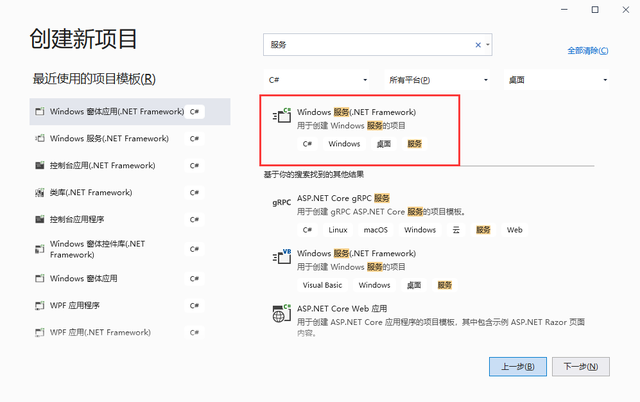Click the Windows 窗体控件库(.NET Framework) icon
Image resolution: width=640 pixels, height=402 pixels.
point(40,249)
